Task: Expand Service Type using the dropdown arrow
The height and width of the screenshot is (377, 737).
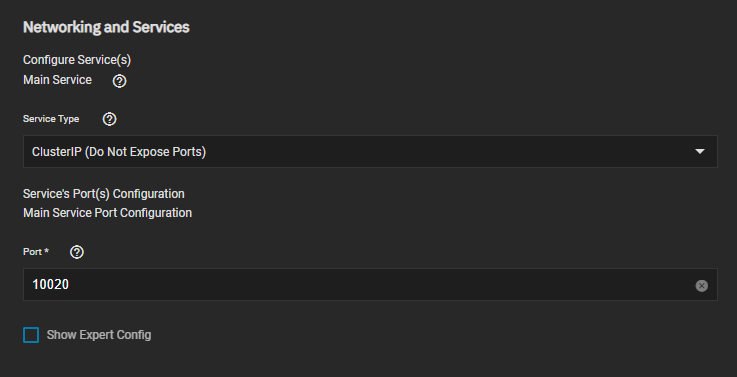Action: 700,151
